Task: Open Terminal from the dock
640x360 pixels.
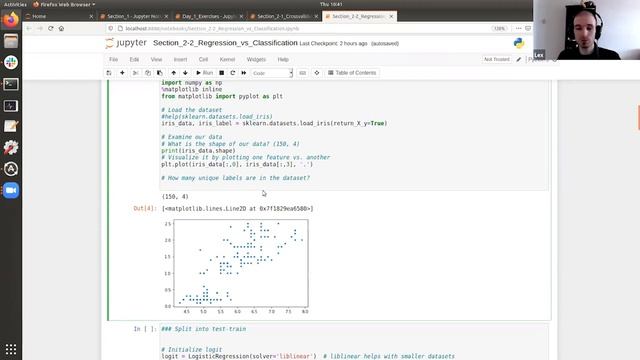Action: click(11, 84)
